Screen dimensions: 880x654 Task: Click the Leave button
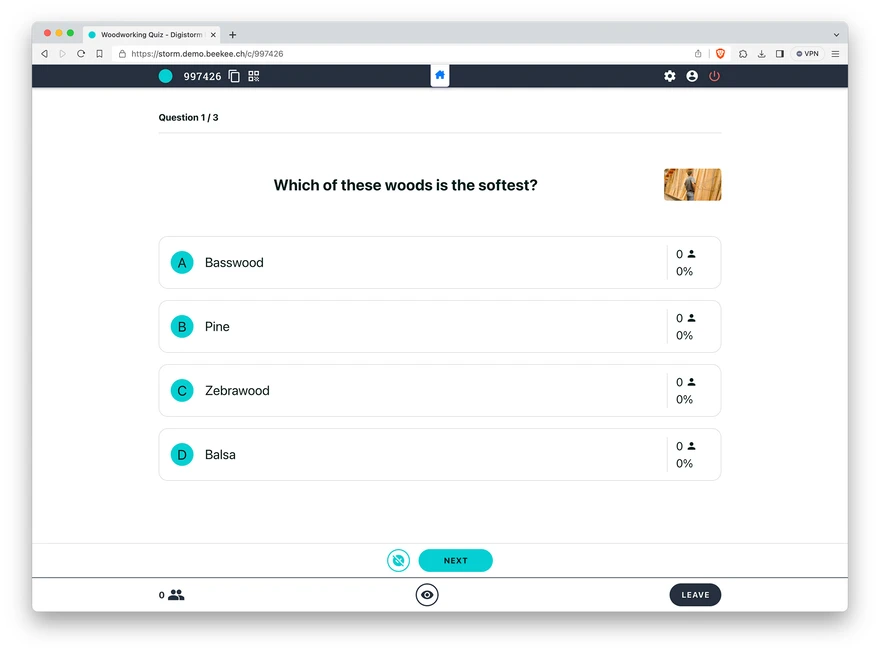pyautogui.click(x=695, y=595)
